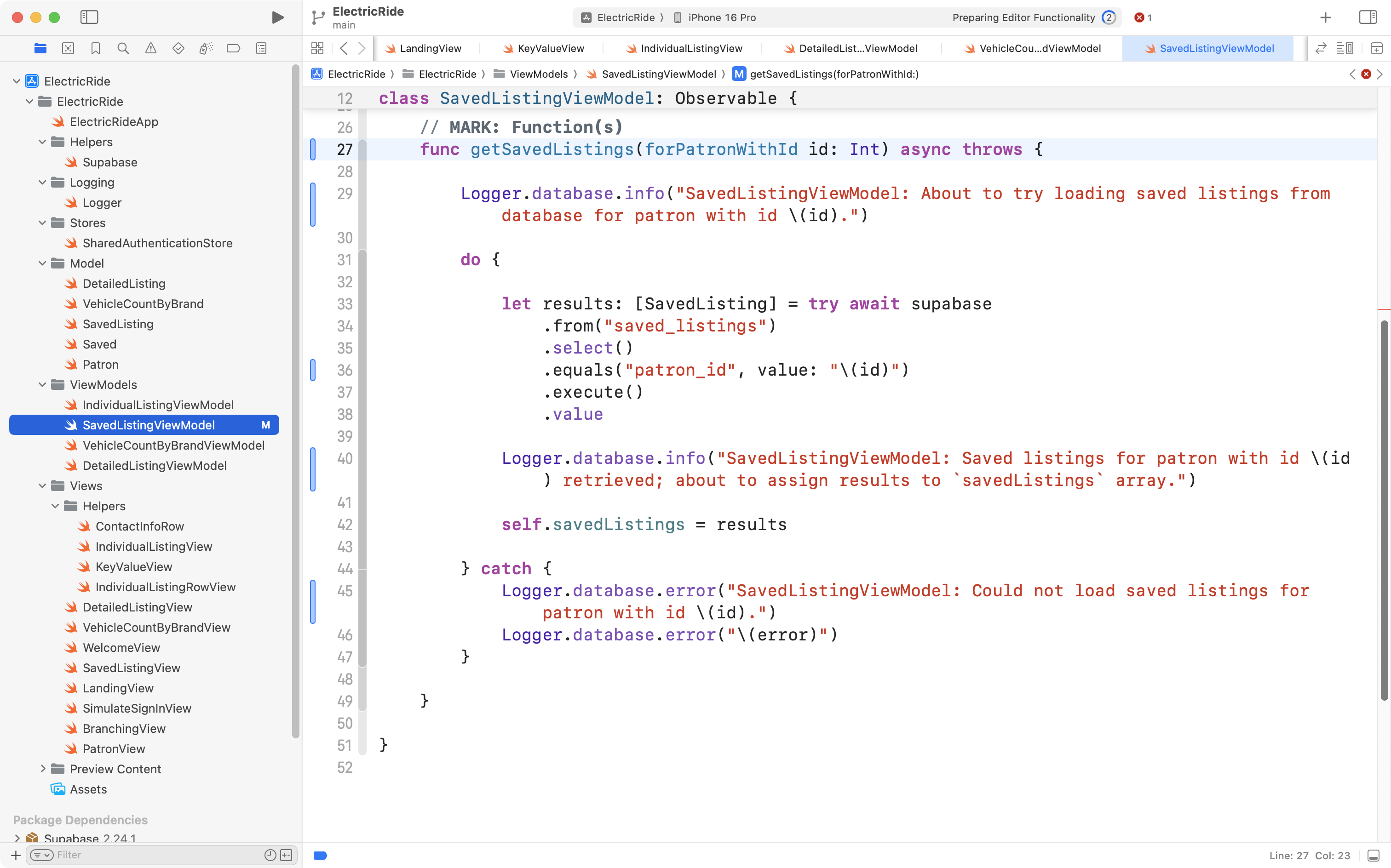The width and height of the screenshot is (1391, 868).
Task: Collapse the ViewModels folder
Action: (42, 385)
